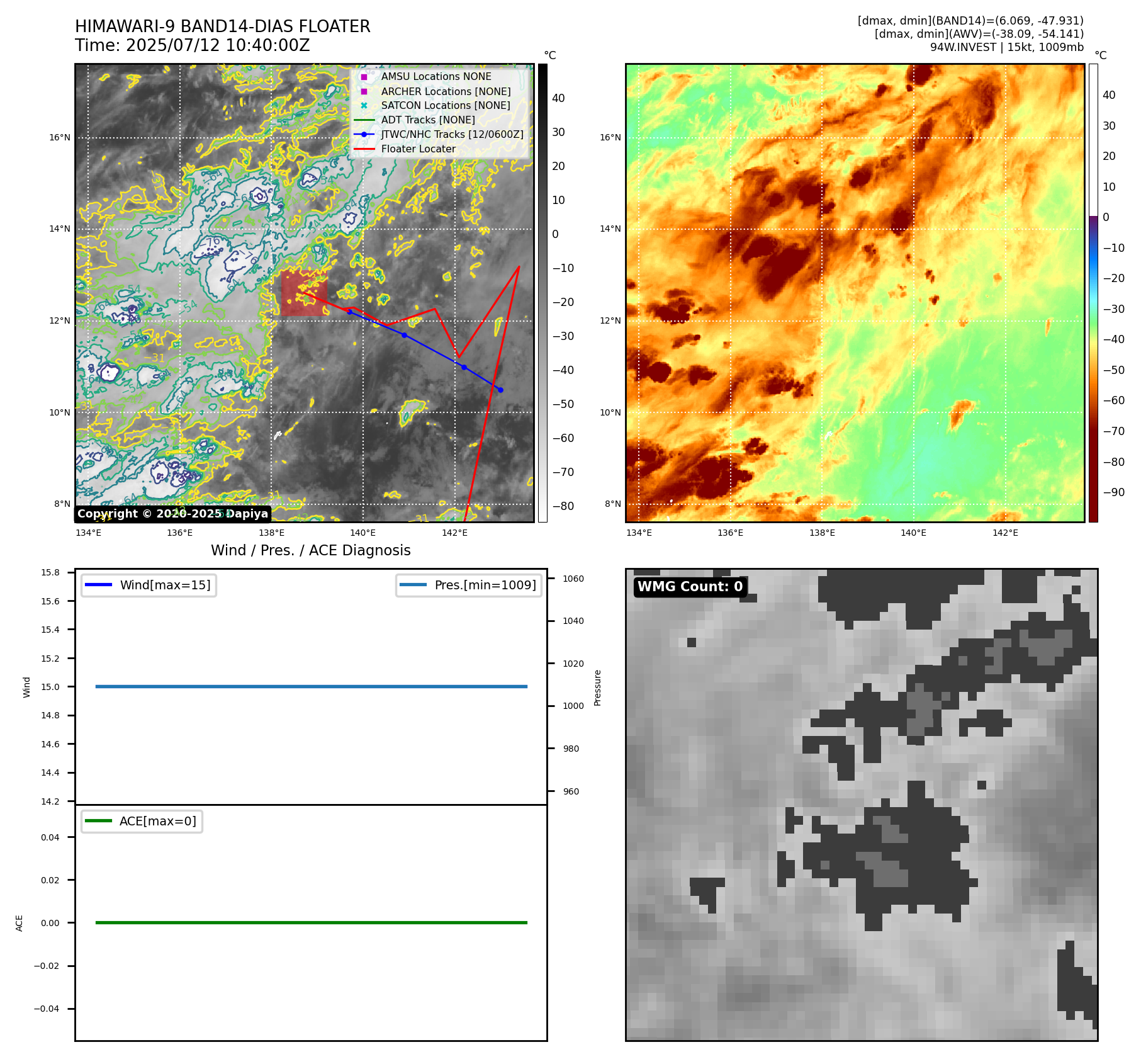Click the cyan X marker beside SATCON Locations
The height and width of the screenshot is (1064, 1141).
tap(364, 105)
